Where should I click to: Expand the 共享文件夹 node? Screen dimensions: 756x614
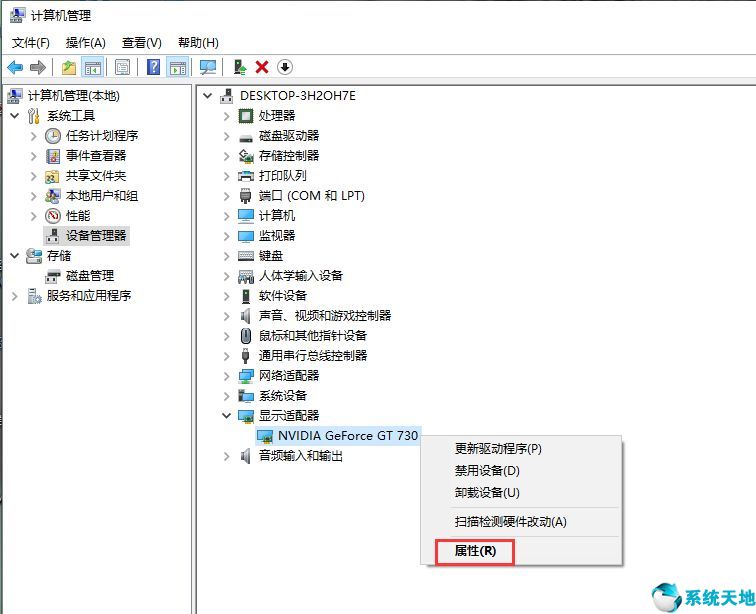pos(34,176)
